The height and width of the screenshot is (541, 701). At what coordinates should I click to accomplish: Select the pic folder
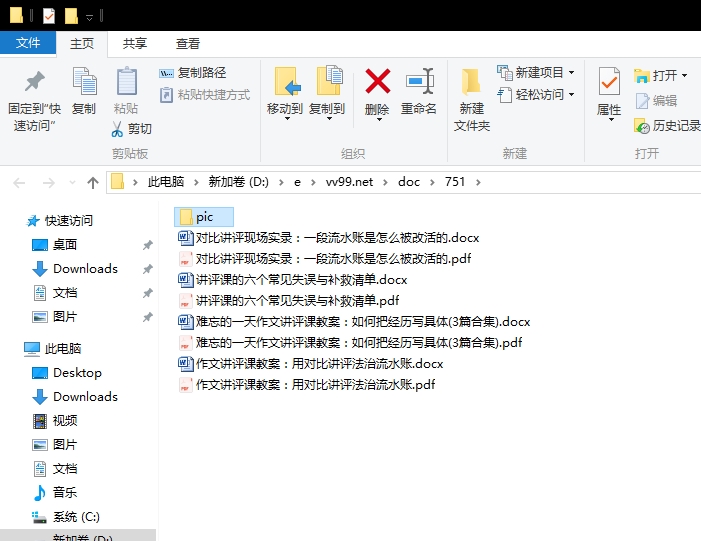click(x=204, y=217)
